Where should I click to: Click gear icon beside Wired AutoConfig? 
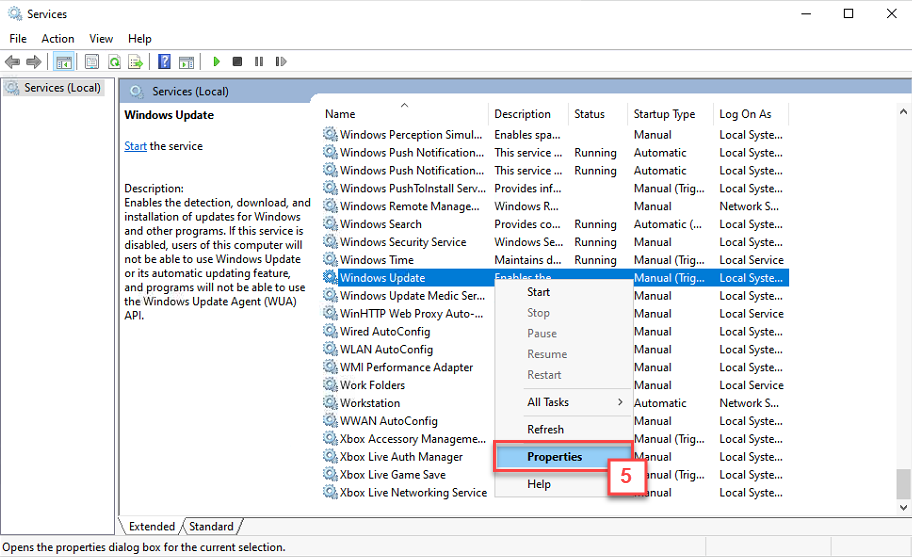[330, 331]
